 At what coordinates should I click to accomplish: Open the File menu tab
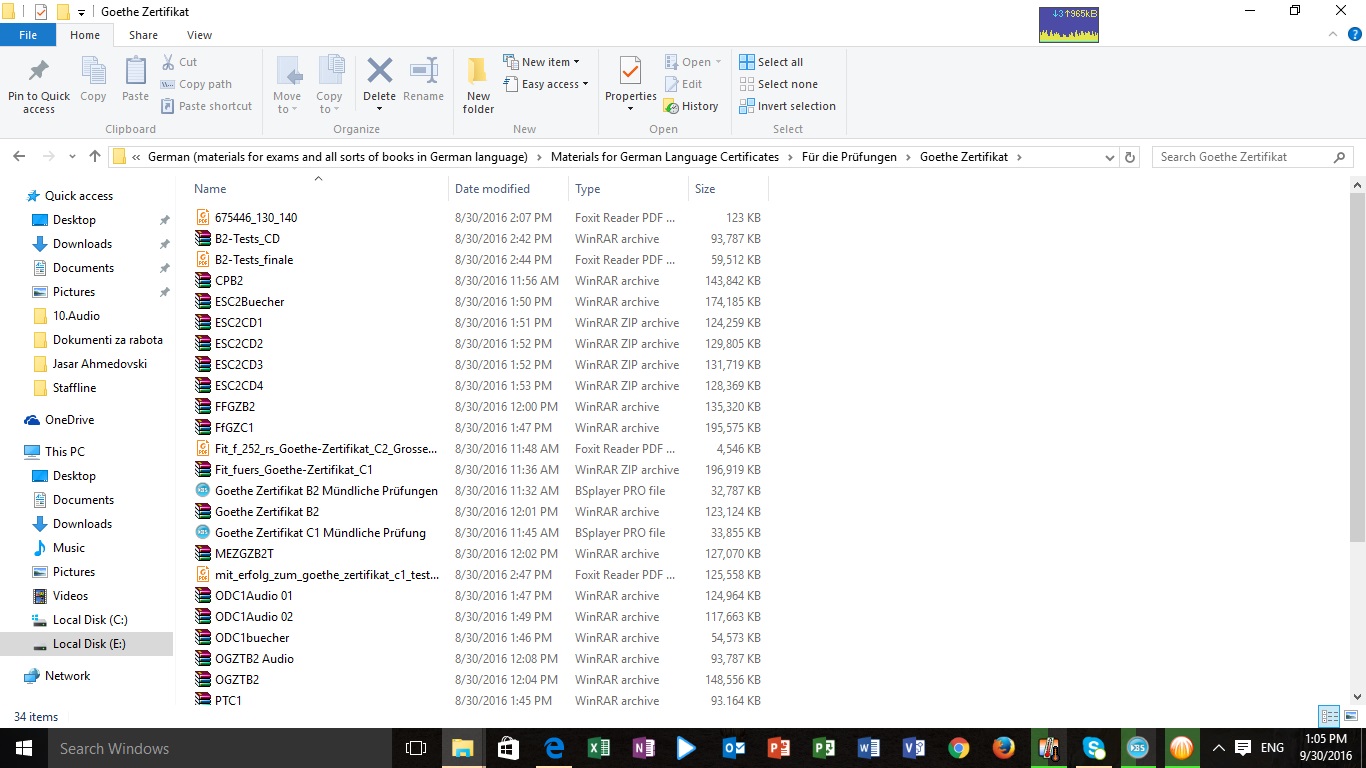(x=28, y=35)
